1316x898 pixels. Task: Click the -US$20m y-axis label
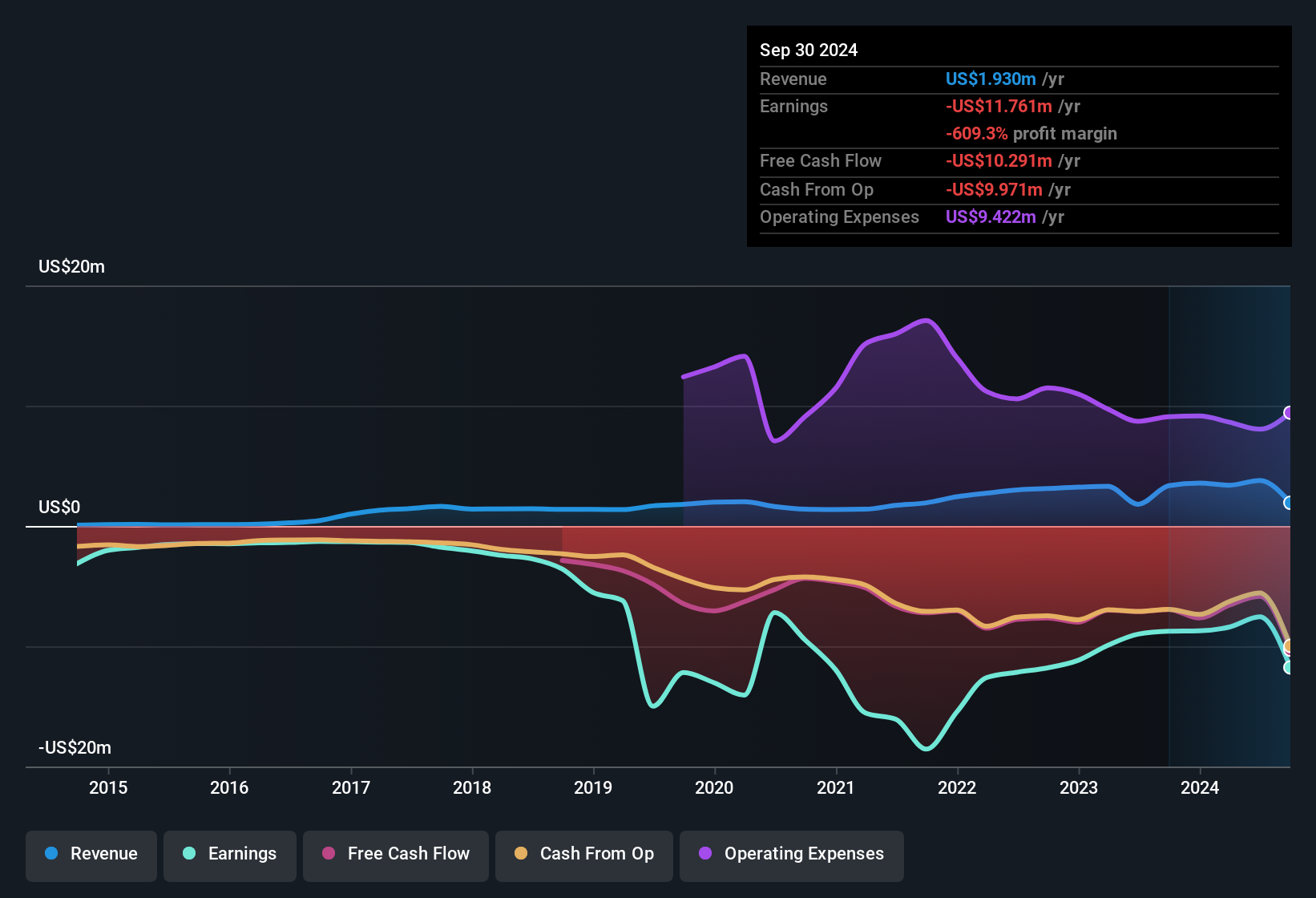[x=75, y=748]
